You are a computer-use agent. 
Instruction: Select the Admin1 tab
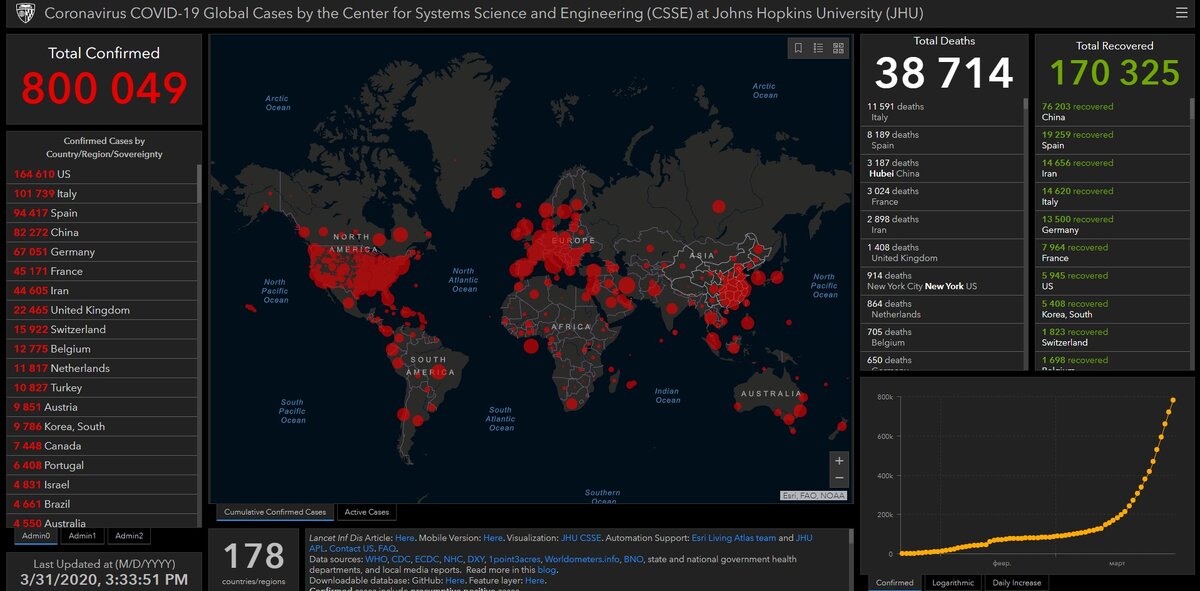point(82,536)
